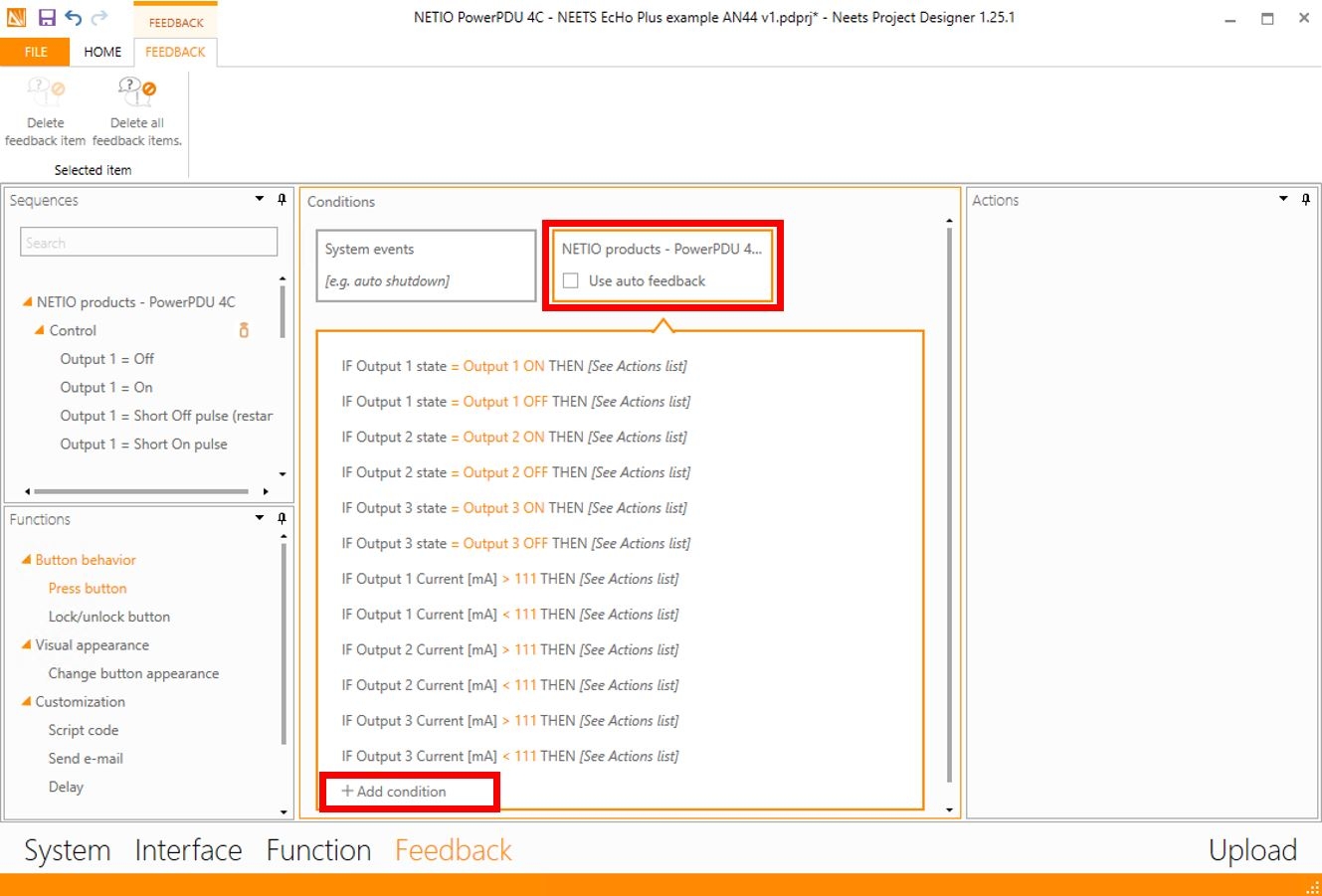This screenshot has width=1322, height=896.
Task: Open Sequences panel dropdown arrow
Action: (260, 200)
